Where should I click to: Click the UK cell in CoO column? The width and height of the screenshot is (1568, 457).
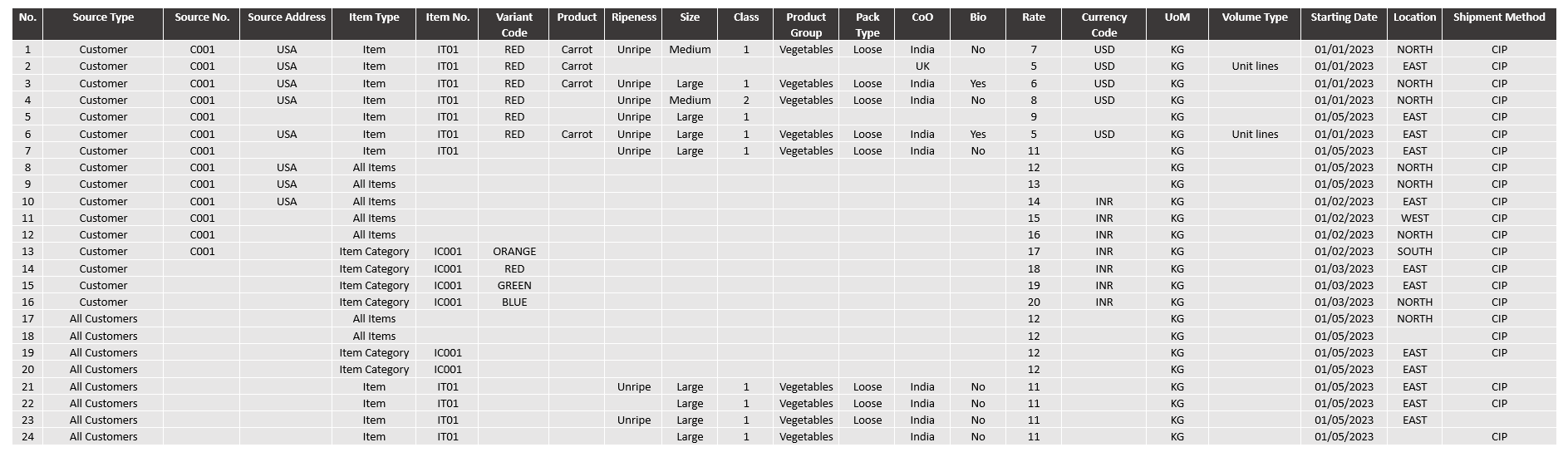pos(922,66)
